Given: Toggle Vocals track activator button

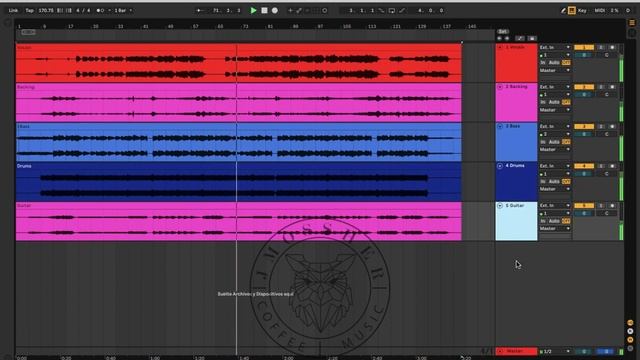Looking at the screenshot, I should pos(584,47).
